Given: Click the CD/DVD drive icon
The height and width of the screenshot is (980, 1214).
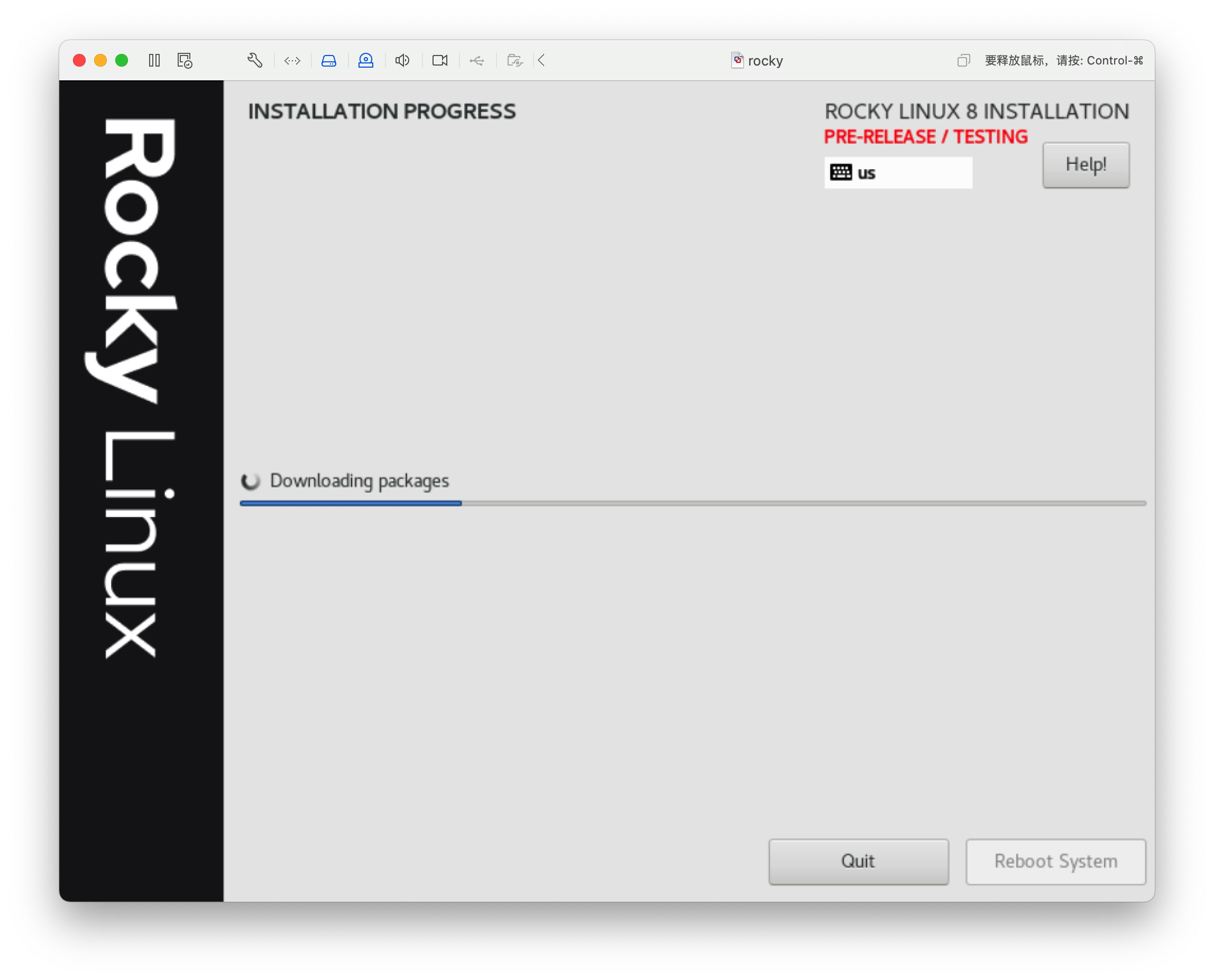Looking at the screenshot, I should [366, 60].
